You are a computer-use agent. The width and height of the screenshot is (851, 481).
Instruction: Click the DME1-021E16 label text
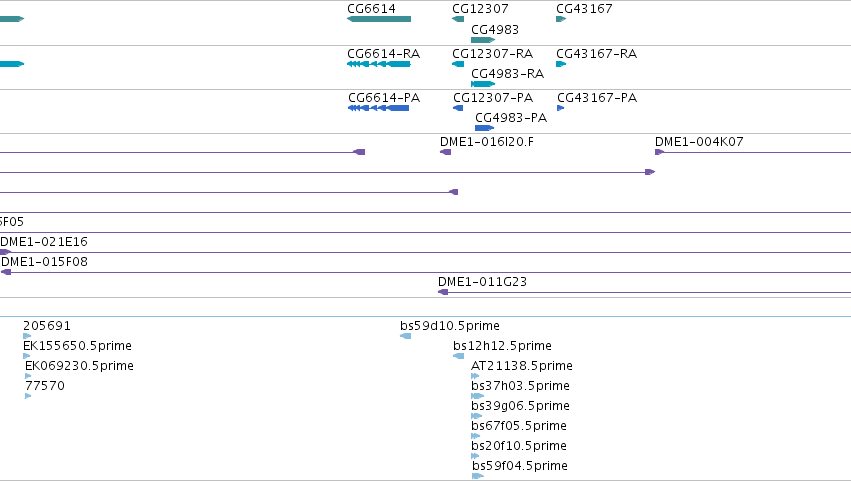[44, 242]
